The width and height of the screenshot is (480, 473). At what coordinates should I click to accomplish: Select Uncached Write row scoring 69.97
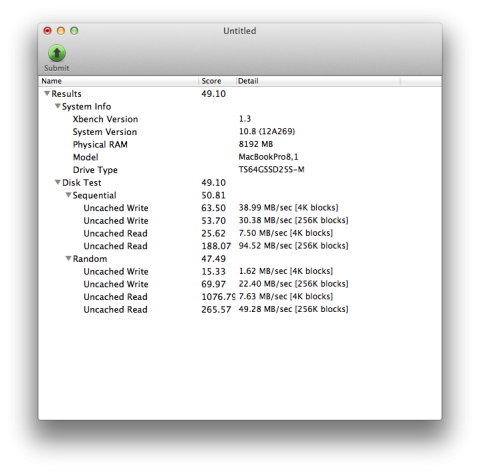(x=240, y=284)
